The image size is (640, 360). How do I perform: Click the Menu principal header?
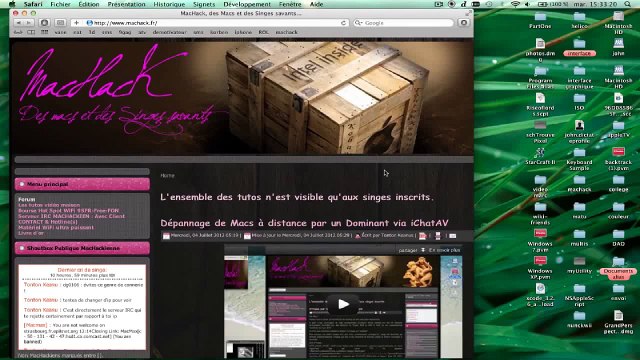[x=82, y=184]
